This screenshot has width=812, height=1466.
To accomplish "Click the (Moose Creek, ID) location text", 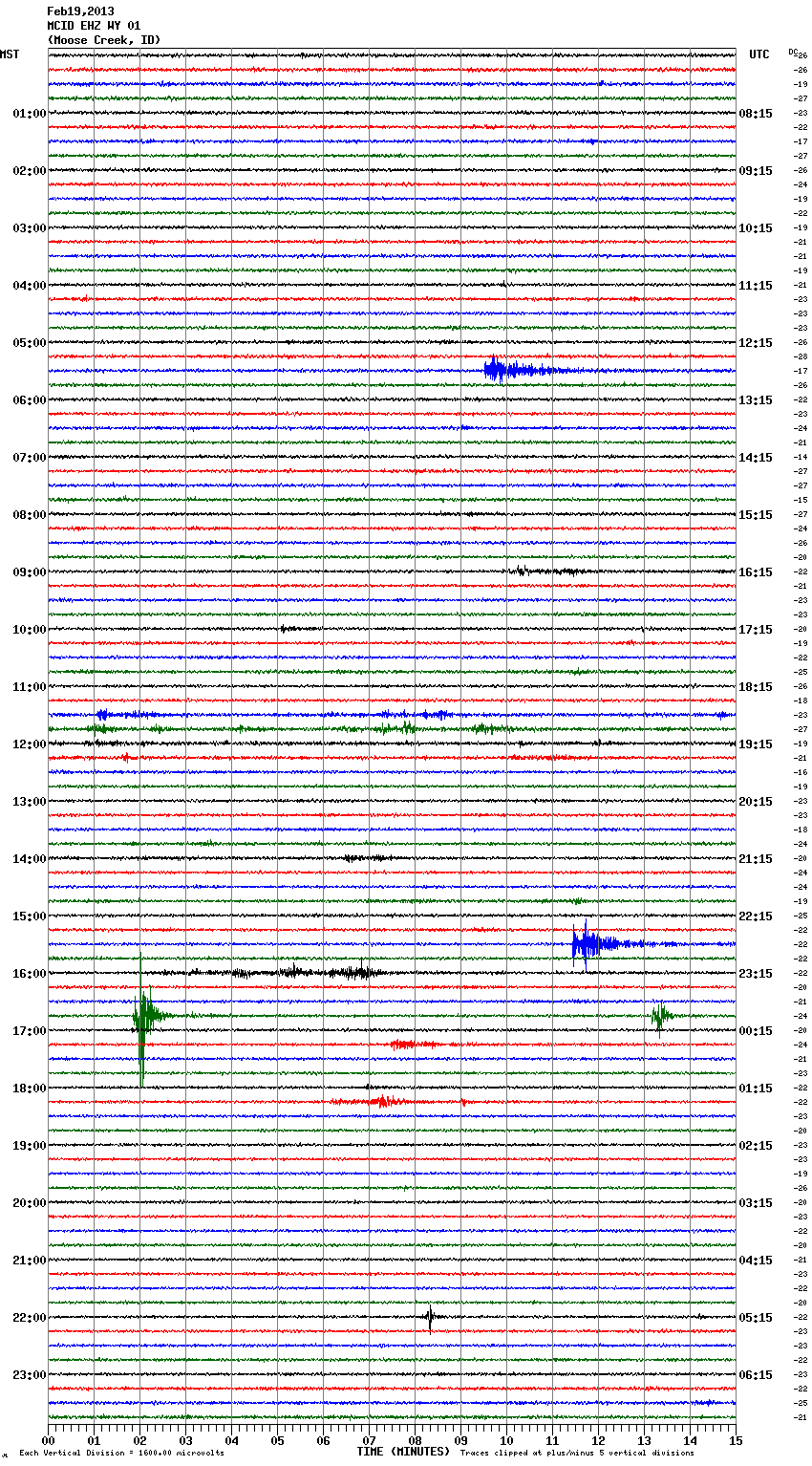I will (103, 40).
